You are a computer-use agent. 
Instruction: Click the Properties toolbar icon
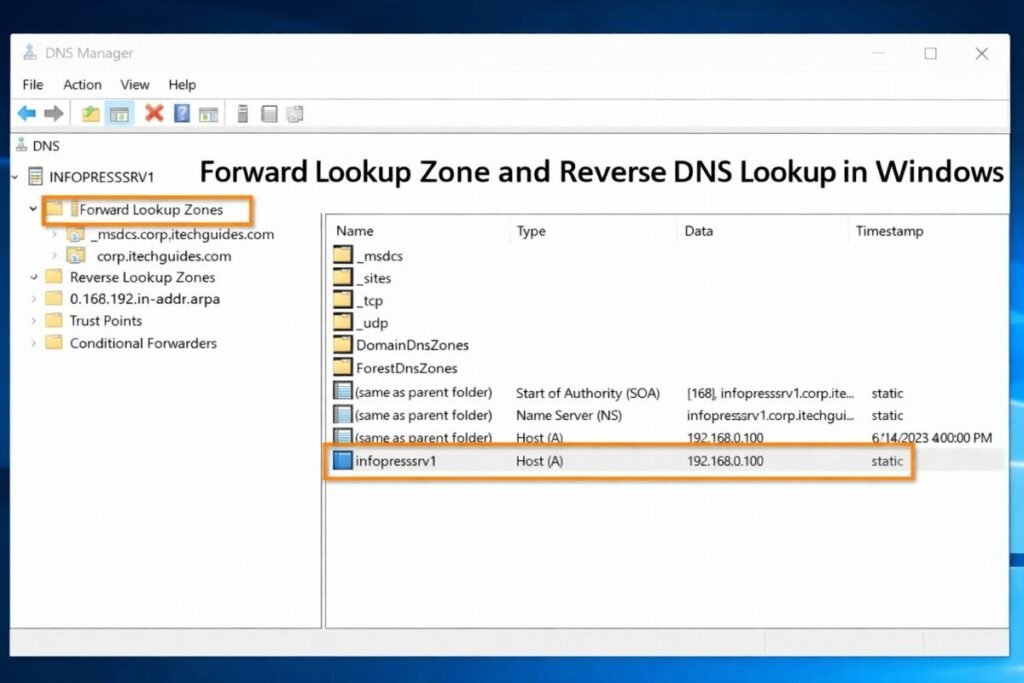click(x=208, y=113)
